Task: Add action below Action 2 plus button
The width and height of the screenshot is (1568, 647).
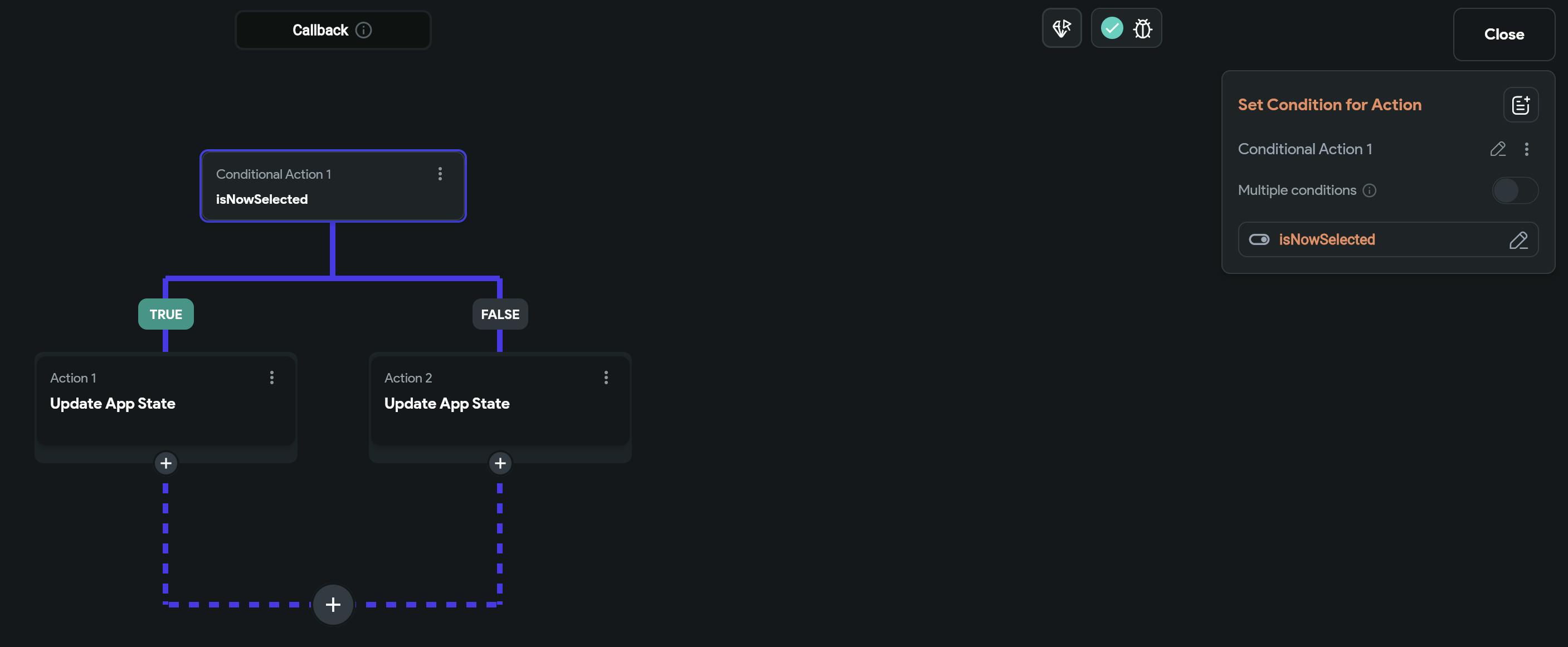Action: click(x=500, y=463)
